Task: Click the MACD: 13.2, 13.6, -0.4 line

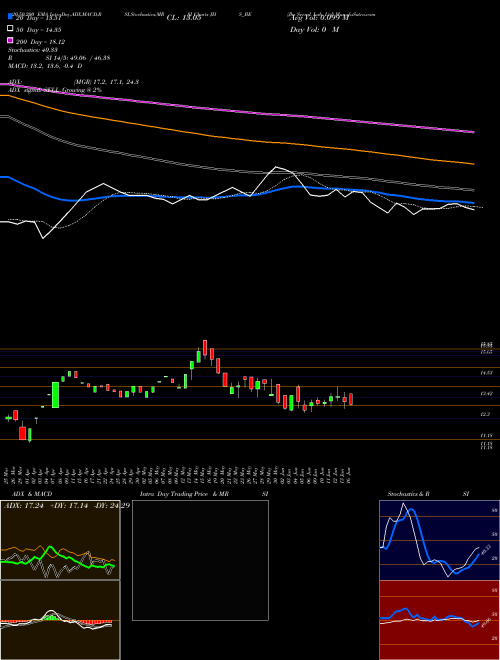Action: pos(45,66)
